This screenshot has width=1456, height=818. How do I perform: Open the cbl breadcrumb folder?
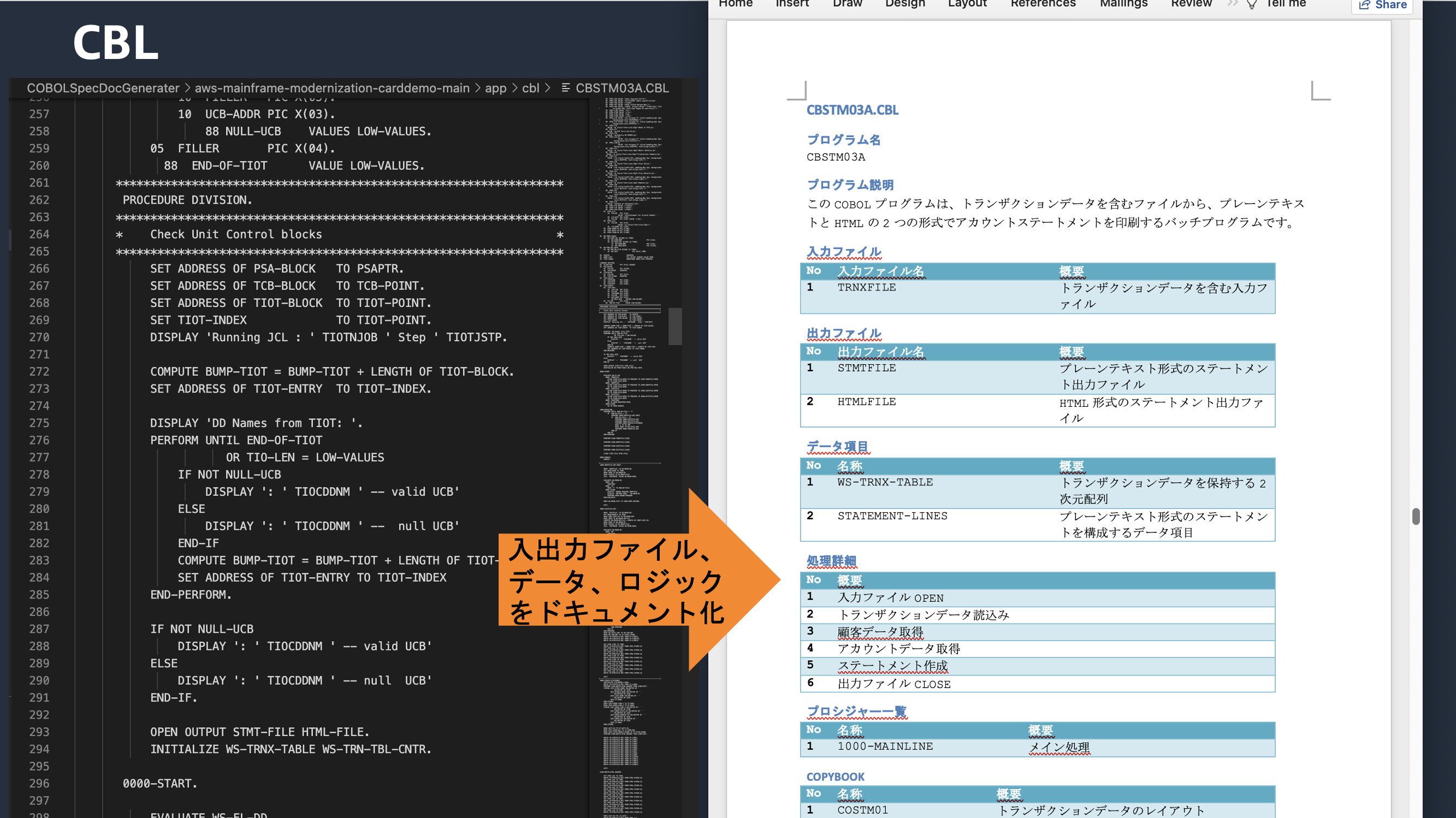(x=530, y=88)
